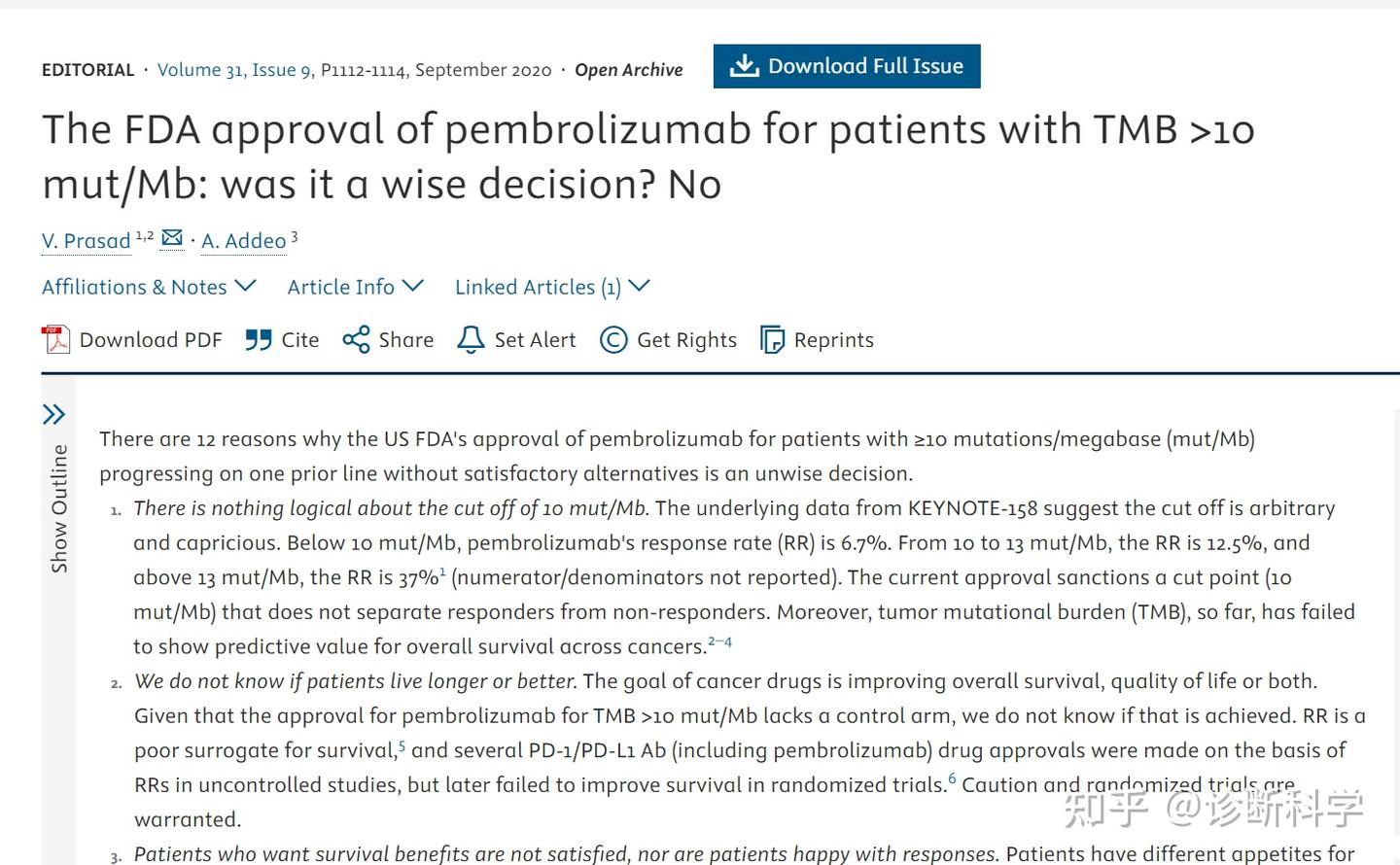
Task: Click the envelope icon beside V. Prasad
Action: (172, 237)
